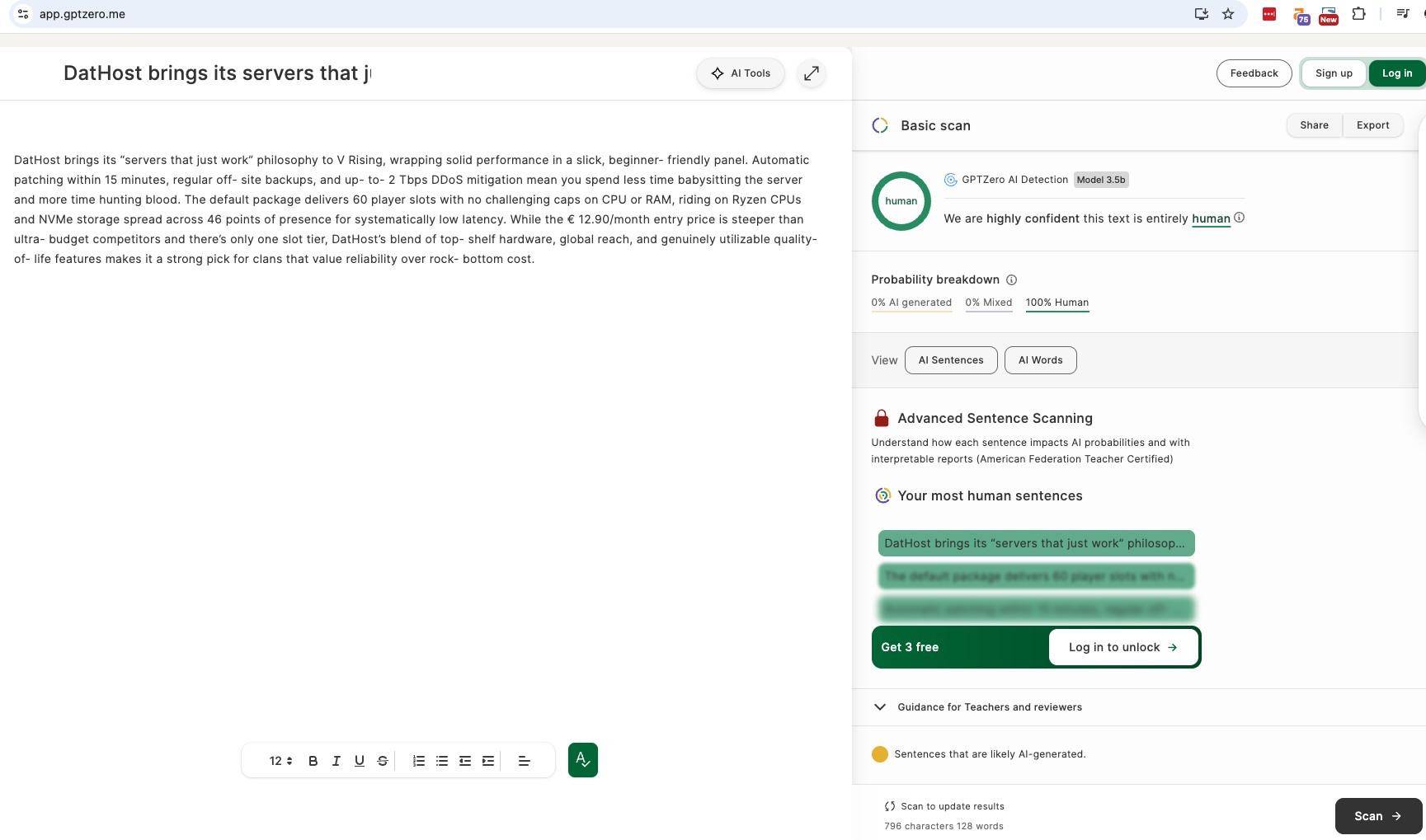Increase indent using toolbar icon
This screenshot has width=1426, height=840.
click(488, 761)
